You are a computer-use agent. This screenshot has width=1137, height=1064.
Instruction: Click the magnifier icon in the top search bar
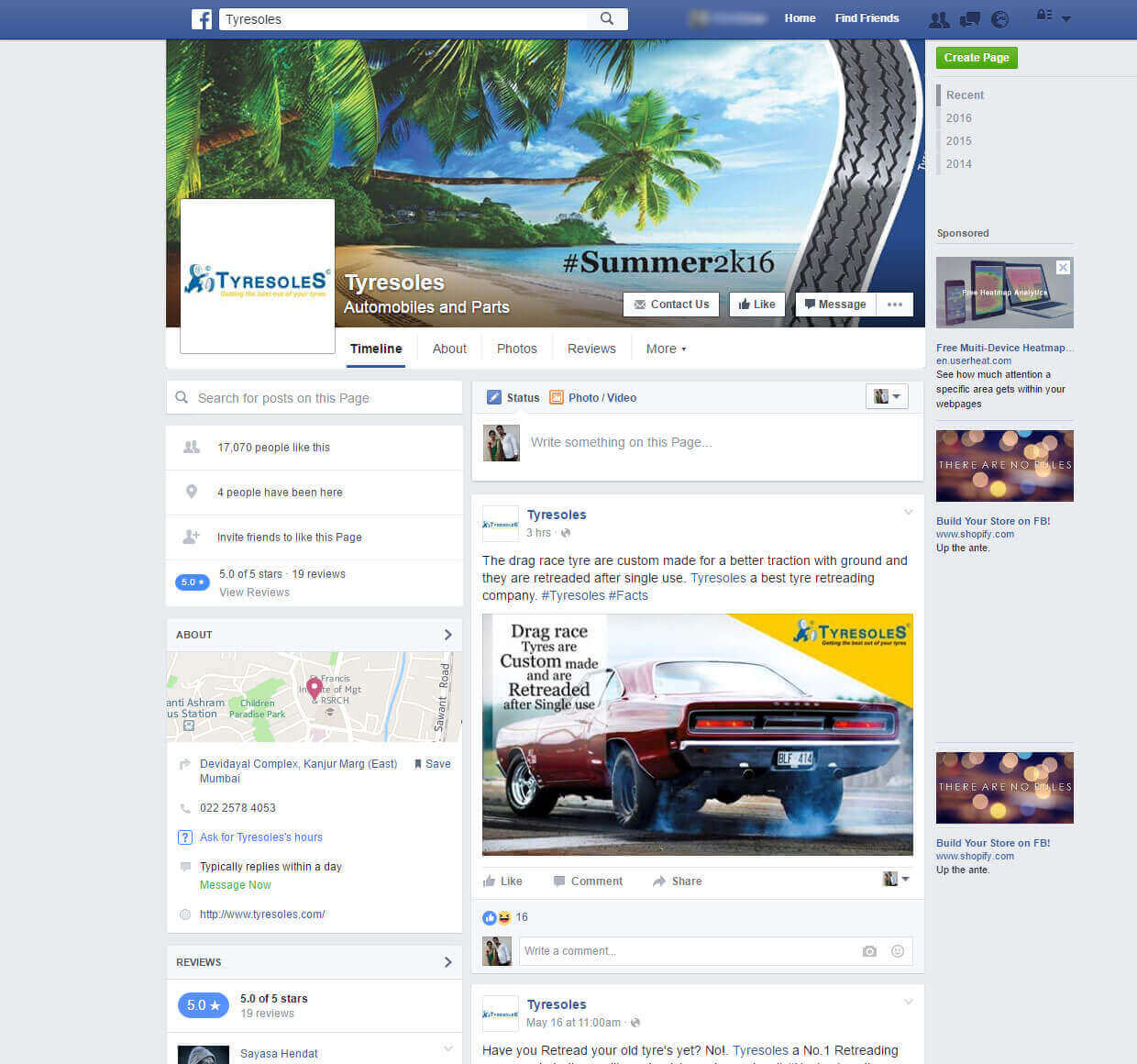pyautogui.click(x=607, y=18)
